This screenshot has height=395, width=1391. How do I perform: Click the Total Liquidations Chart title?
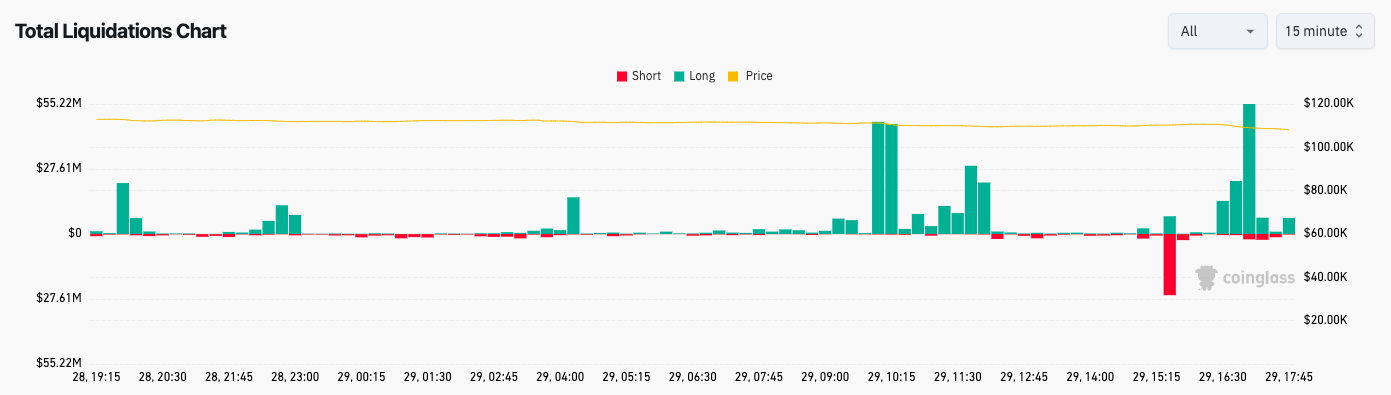coord(121,31)
